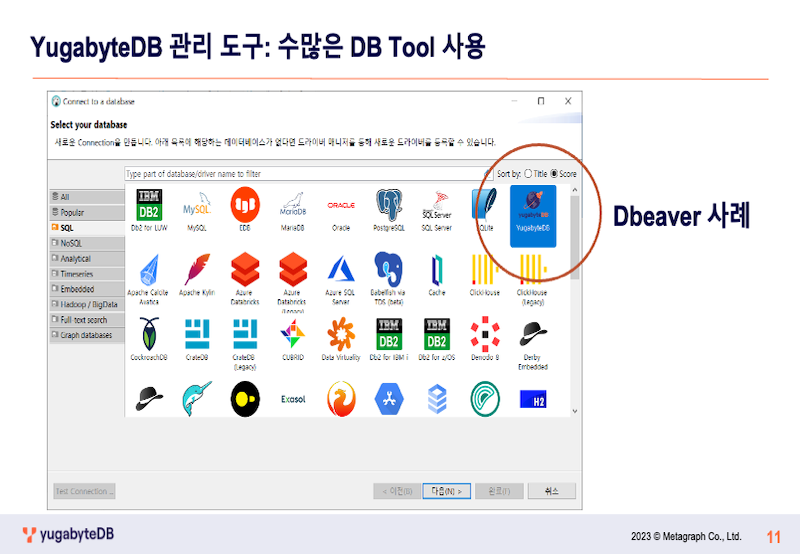Switch to the Embedded category
800x554 pixels.
click(87, 289)
